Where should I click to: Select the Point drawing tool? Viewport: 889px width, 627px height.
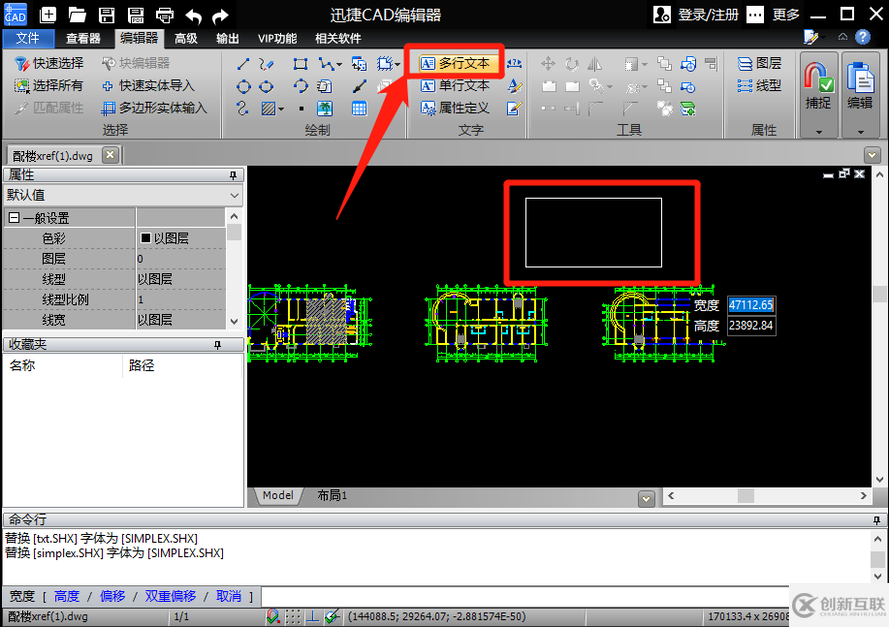click(x=301, y=108)
